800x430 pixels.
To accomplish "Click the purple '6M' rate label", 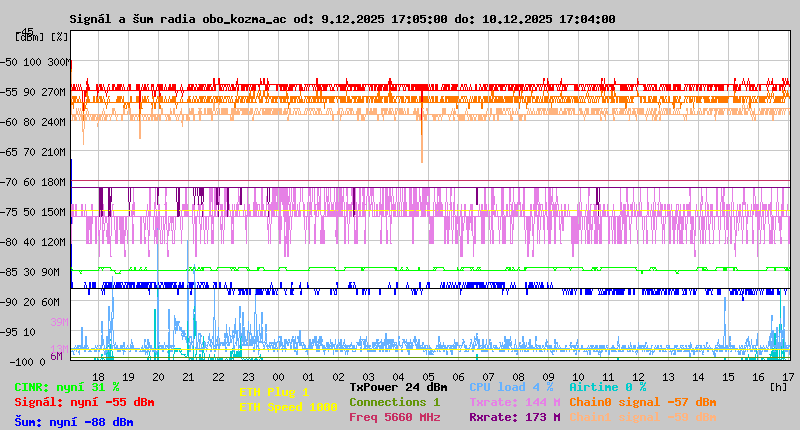I will (x=56, y=356).
